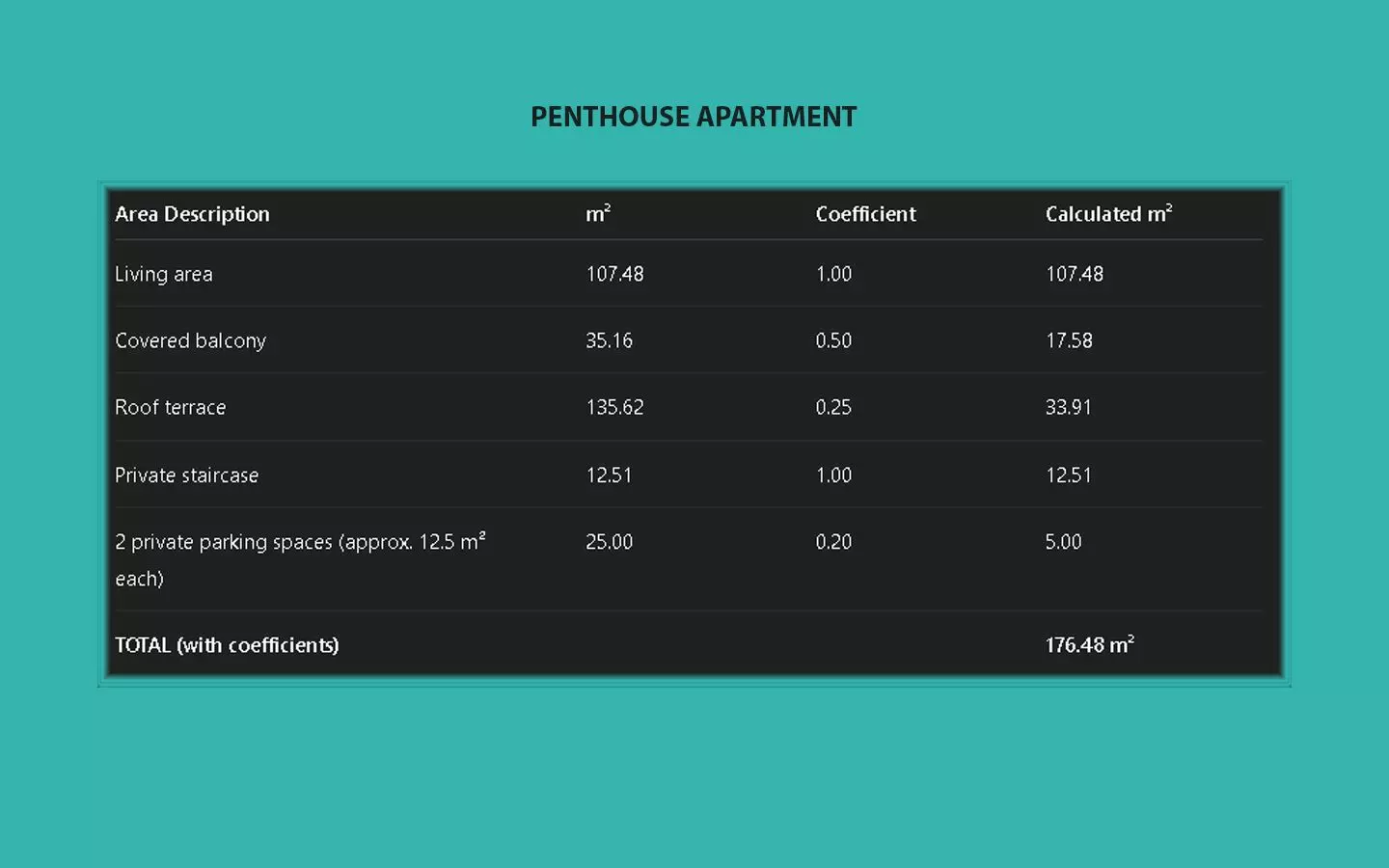Select the Roof terrace row label
The width and height of the screenshot is (1389, 868).
[x=170, y=407]
